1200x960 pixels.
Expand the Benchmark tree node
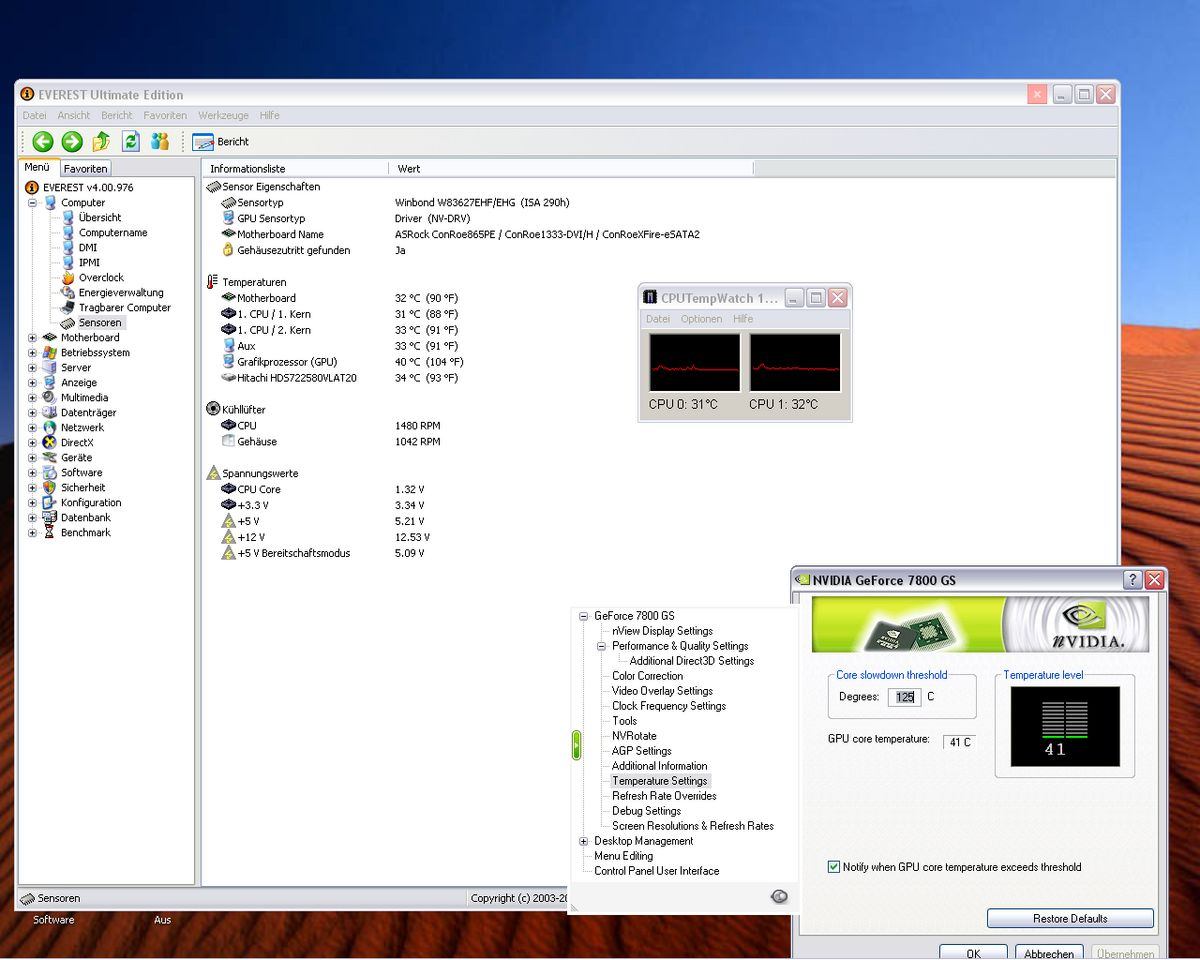tap(32, 532)
